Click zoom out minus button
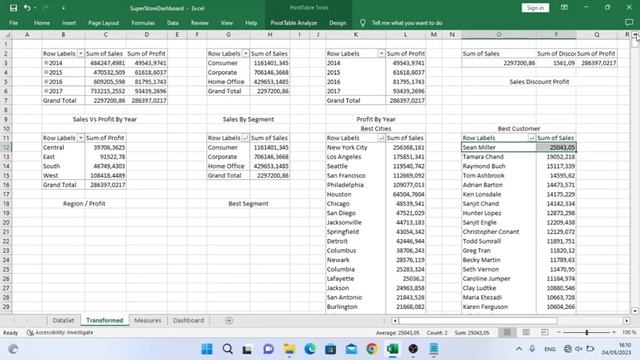Viewport: 640px width, 360px height. coord(558,332)
